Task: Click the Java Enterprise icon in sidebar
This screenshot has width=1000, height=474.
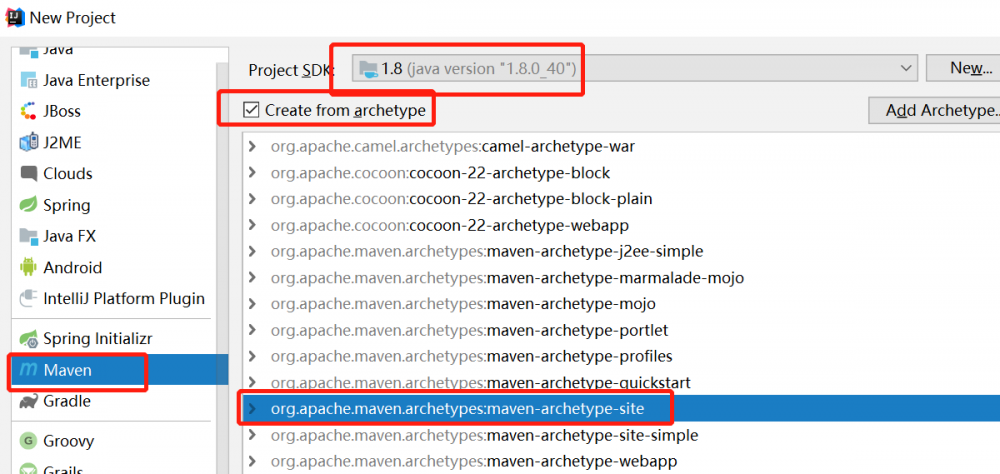Action: [29, 80]
